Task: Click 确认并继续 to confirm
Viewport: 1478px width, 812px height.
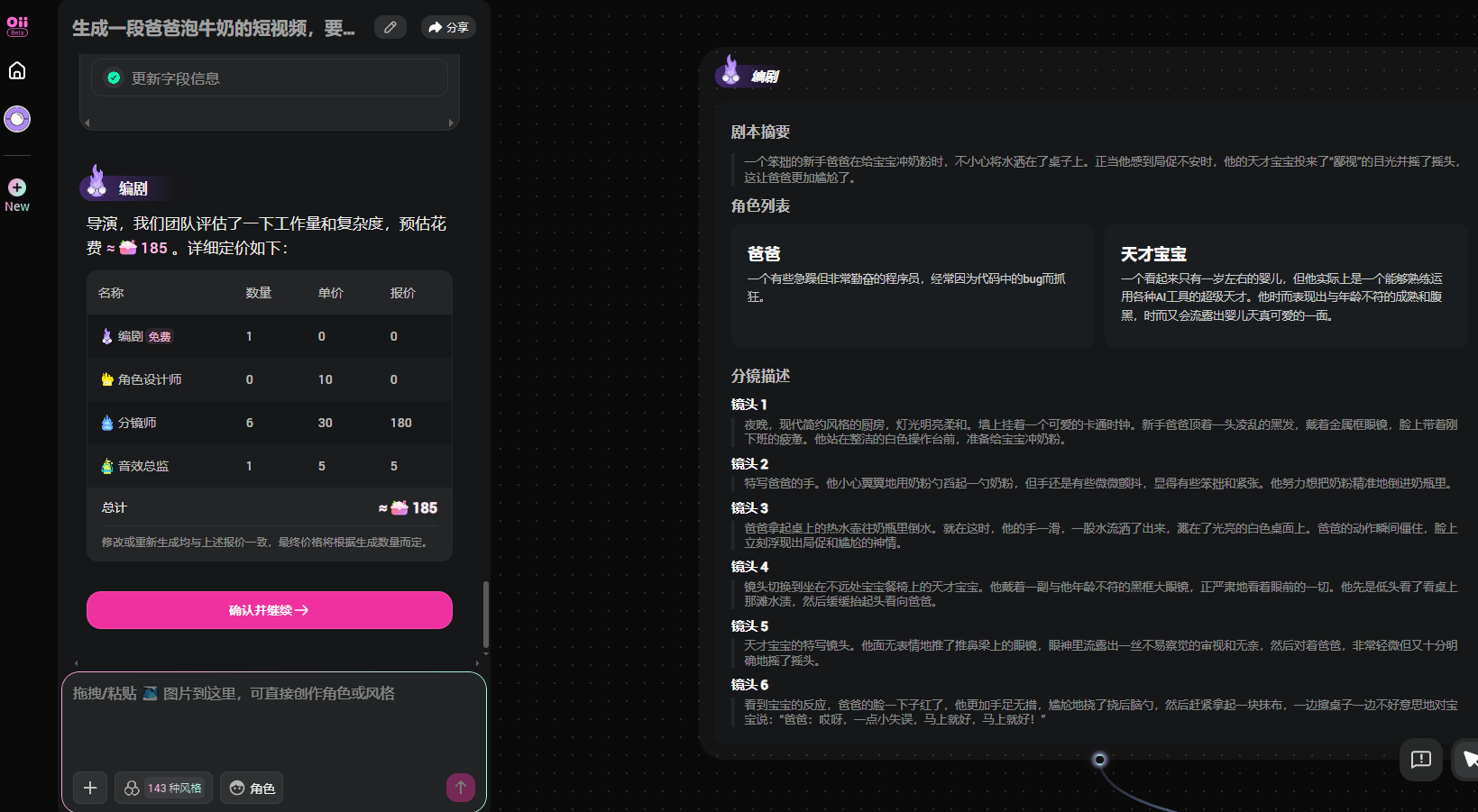Action: tap(269, 610)
